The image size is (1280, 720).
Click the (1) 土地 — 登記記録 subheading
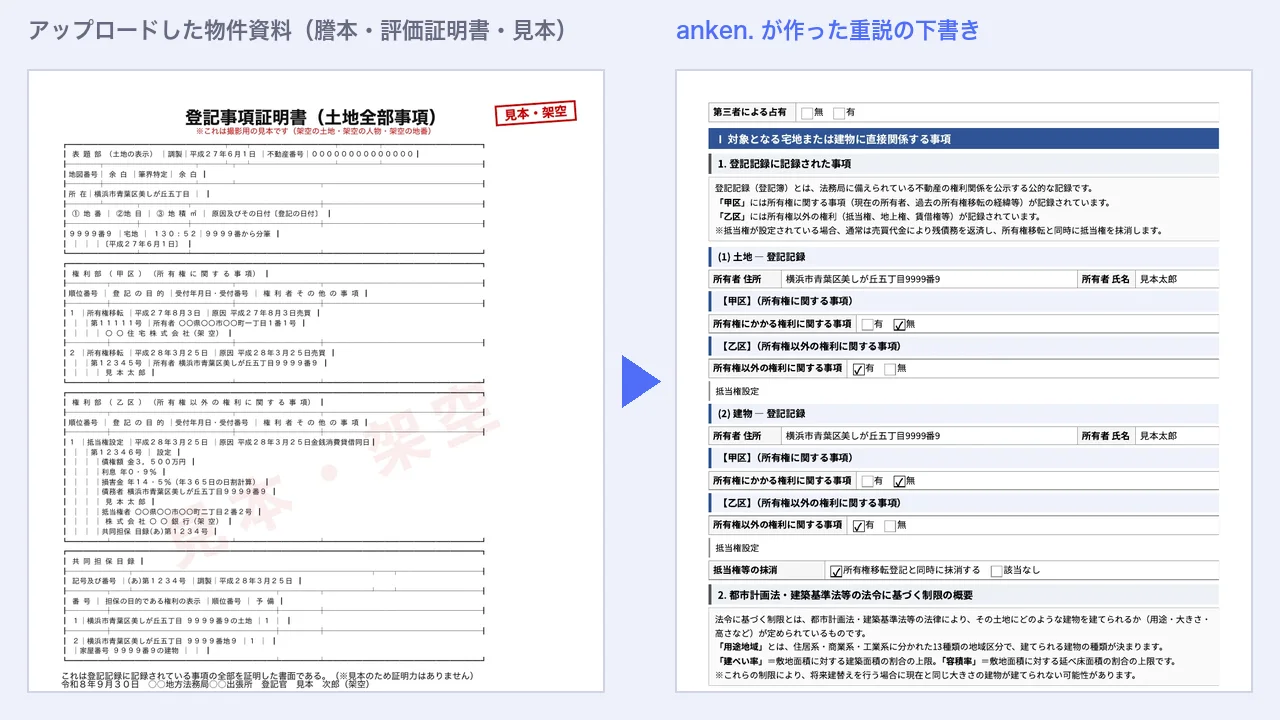[x=964, y=257]
